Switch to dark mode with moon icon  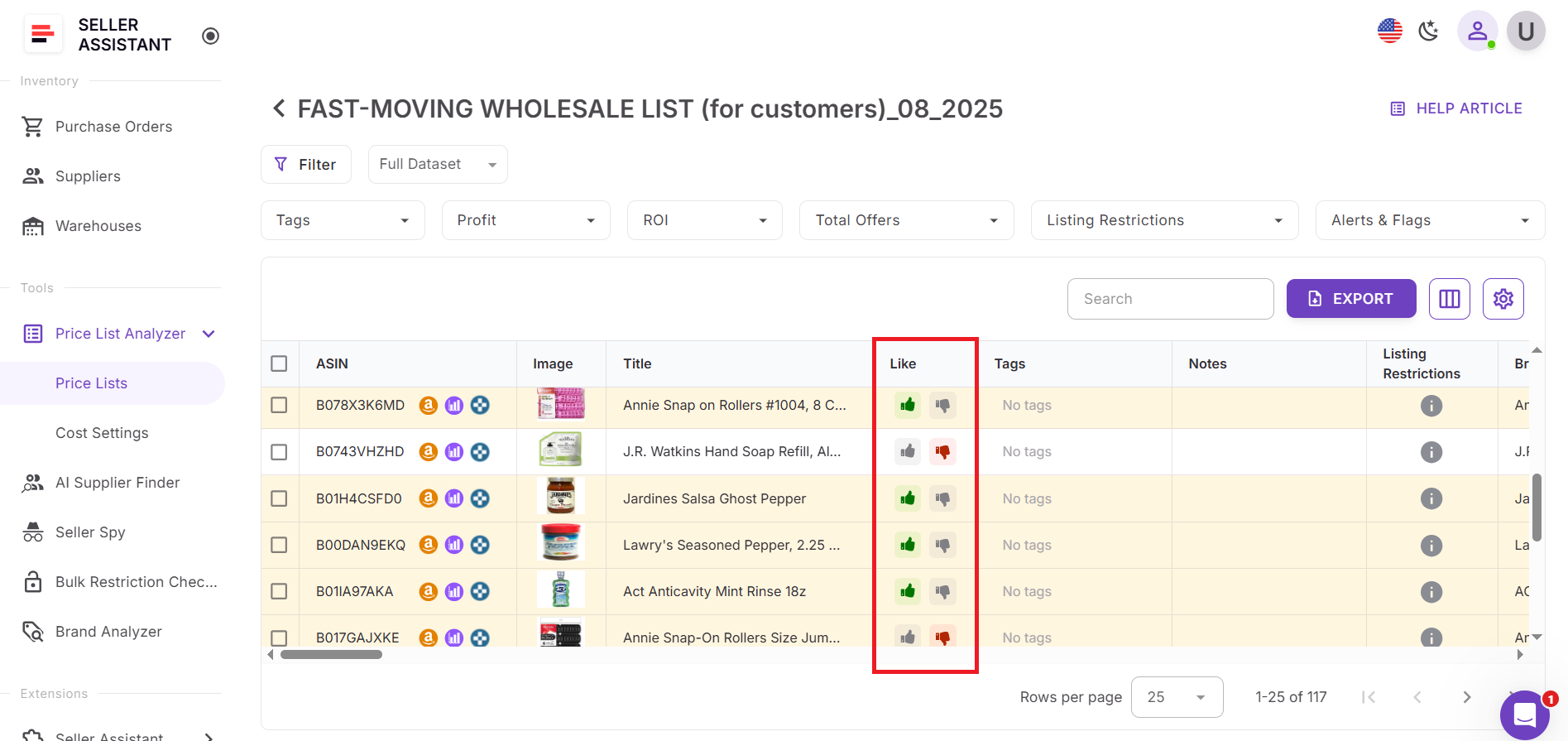pos(1428,31)
